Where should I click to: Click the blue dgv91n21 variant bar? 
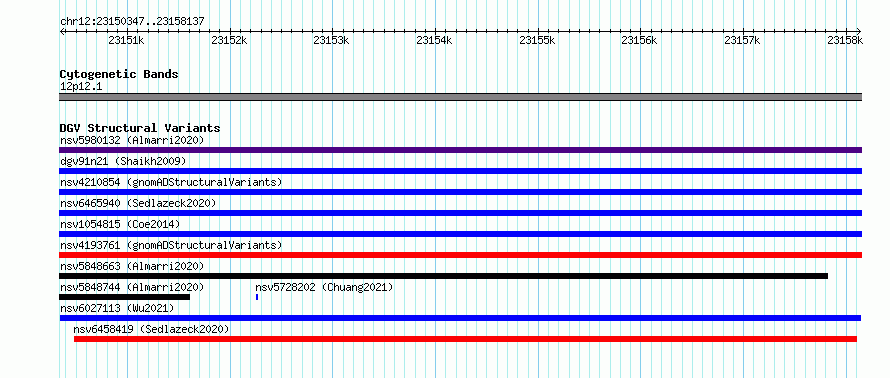460,171
